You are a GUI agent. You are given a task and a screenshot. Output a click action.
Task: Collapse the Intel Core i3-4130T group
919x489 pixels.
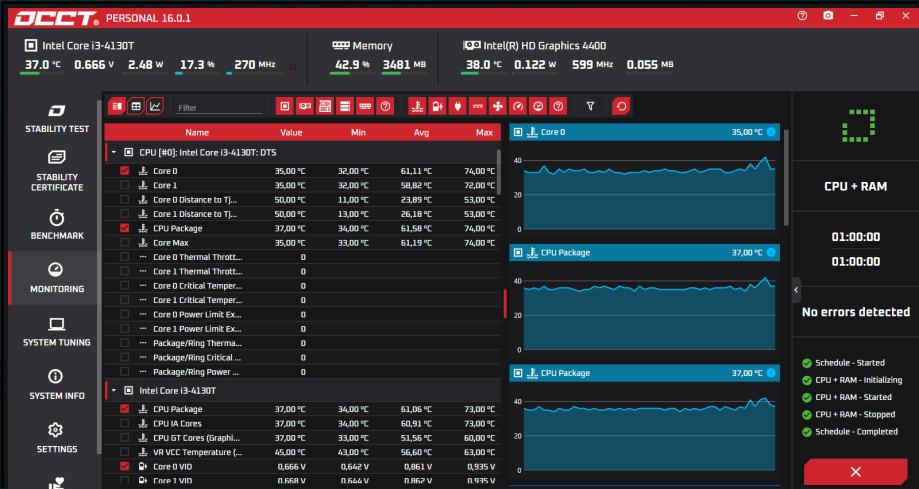tap(114, 390)
